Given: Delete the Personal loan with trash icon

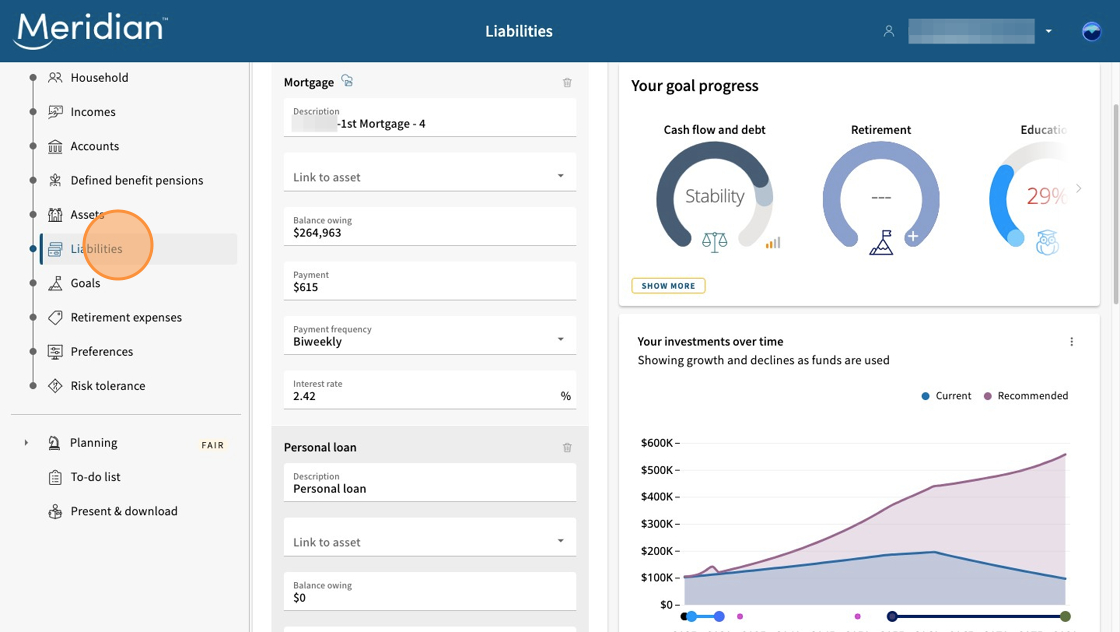Looking at the screenshot, I should click(x=567, y=448).
